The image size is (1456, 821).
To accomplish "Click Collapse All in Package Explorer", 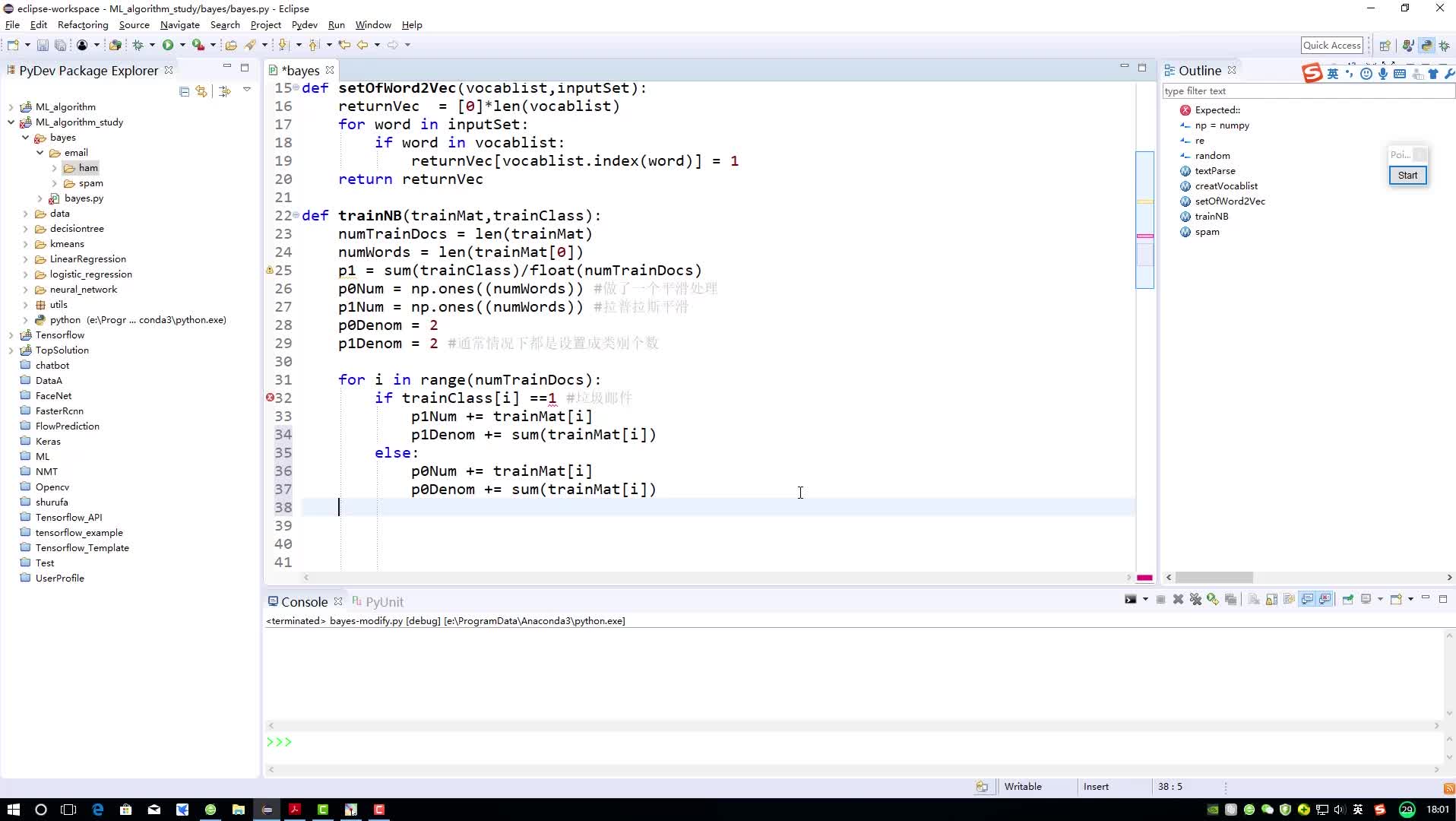I will point(184,91).
